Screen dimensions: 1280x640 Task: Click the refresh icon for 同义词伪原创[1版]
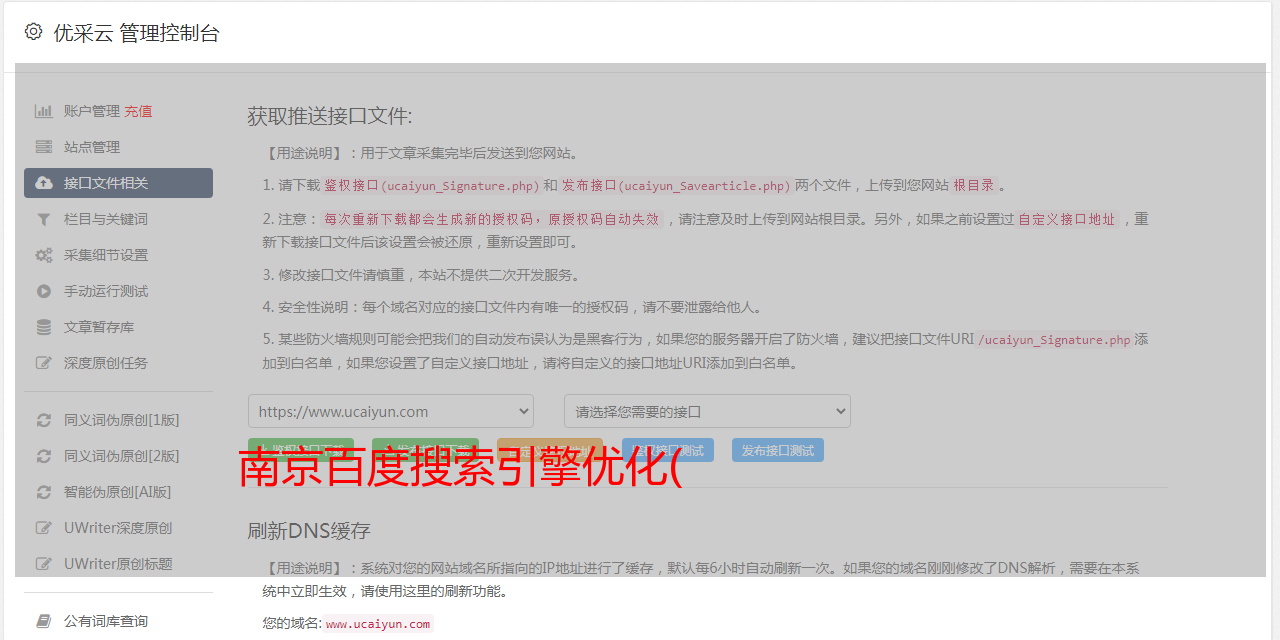point(44,420)
